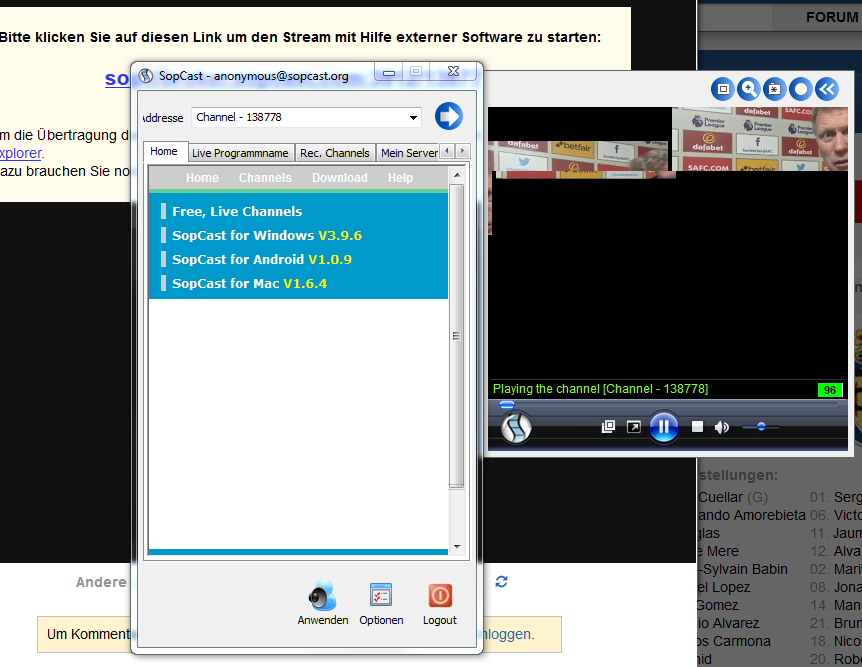Open the Channel - 138778 address dropdown
This screenshot has width=862, height=667.
click(x=413, y=118)
